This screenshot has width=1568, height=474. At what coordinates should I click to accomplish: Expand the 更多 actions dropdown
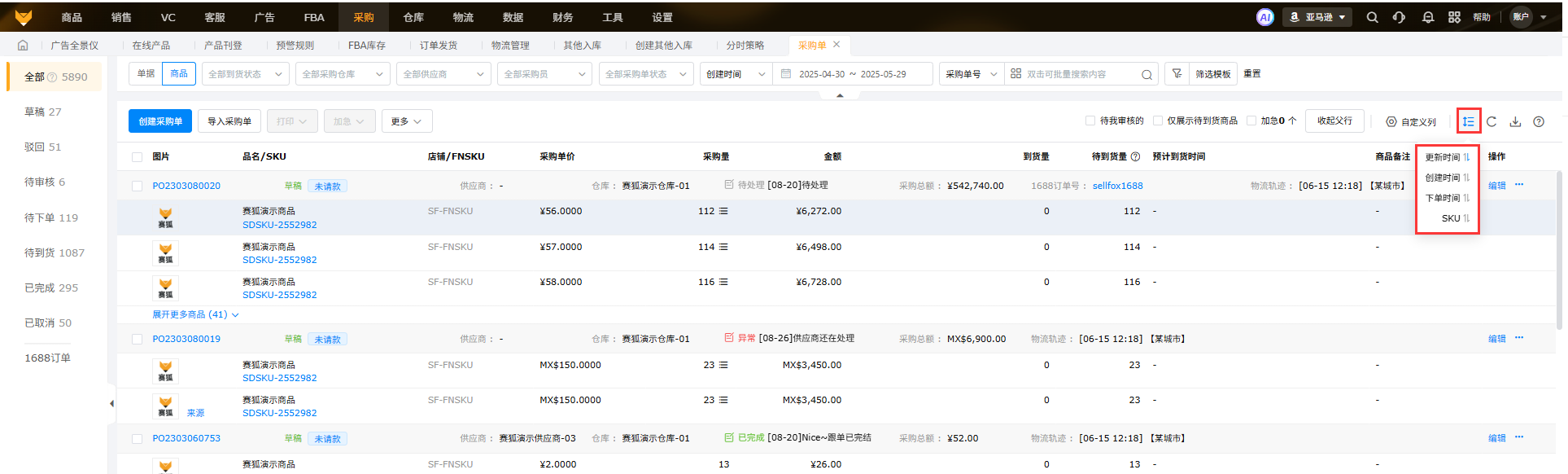click(405, 121)
